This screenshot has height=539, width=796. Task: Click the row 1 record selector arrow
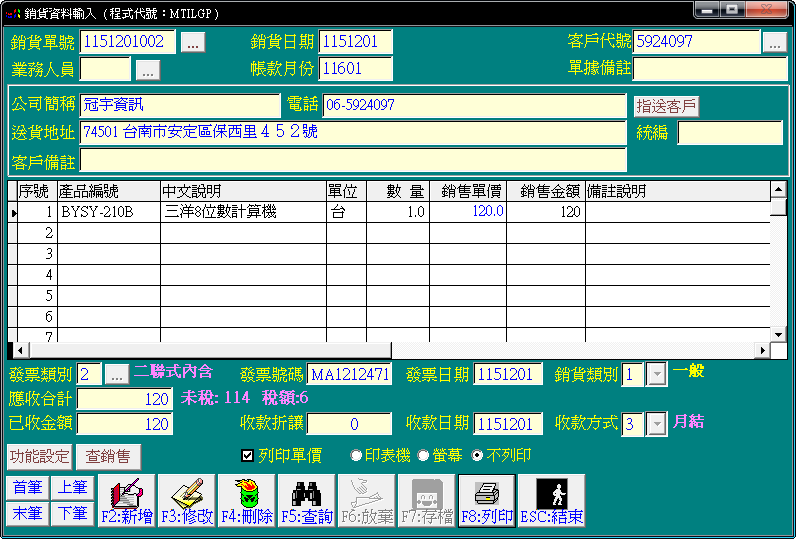point(13,212)
